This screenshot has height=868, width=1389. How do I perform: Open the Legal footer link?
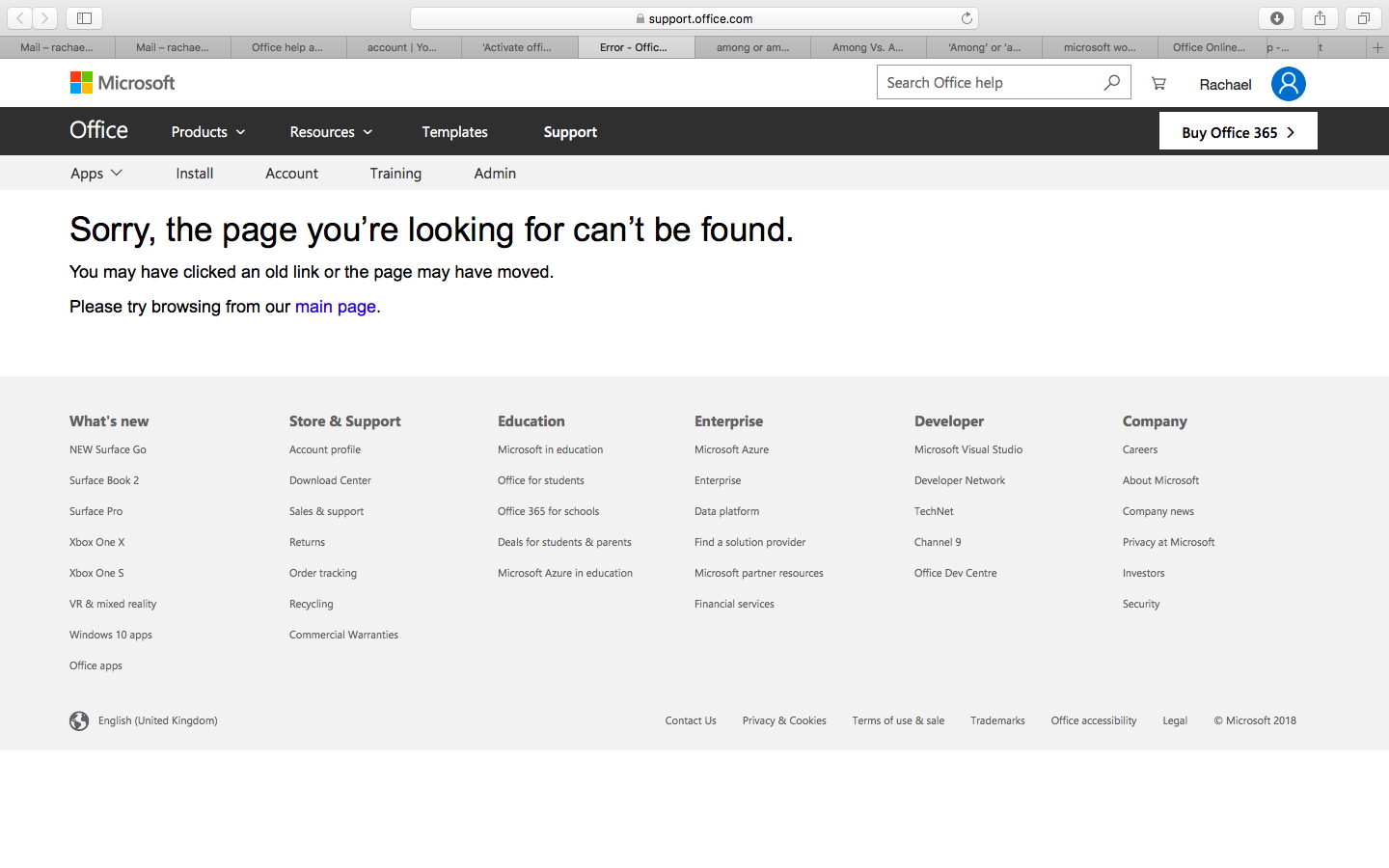(1175, 720)
